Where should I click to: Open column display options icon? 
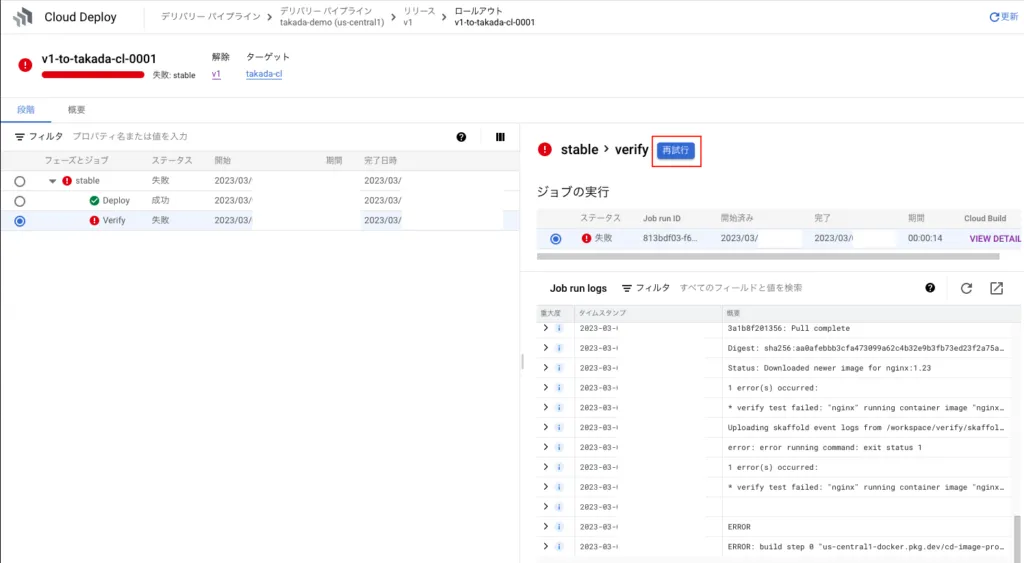pos(500,137)
